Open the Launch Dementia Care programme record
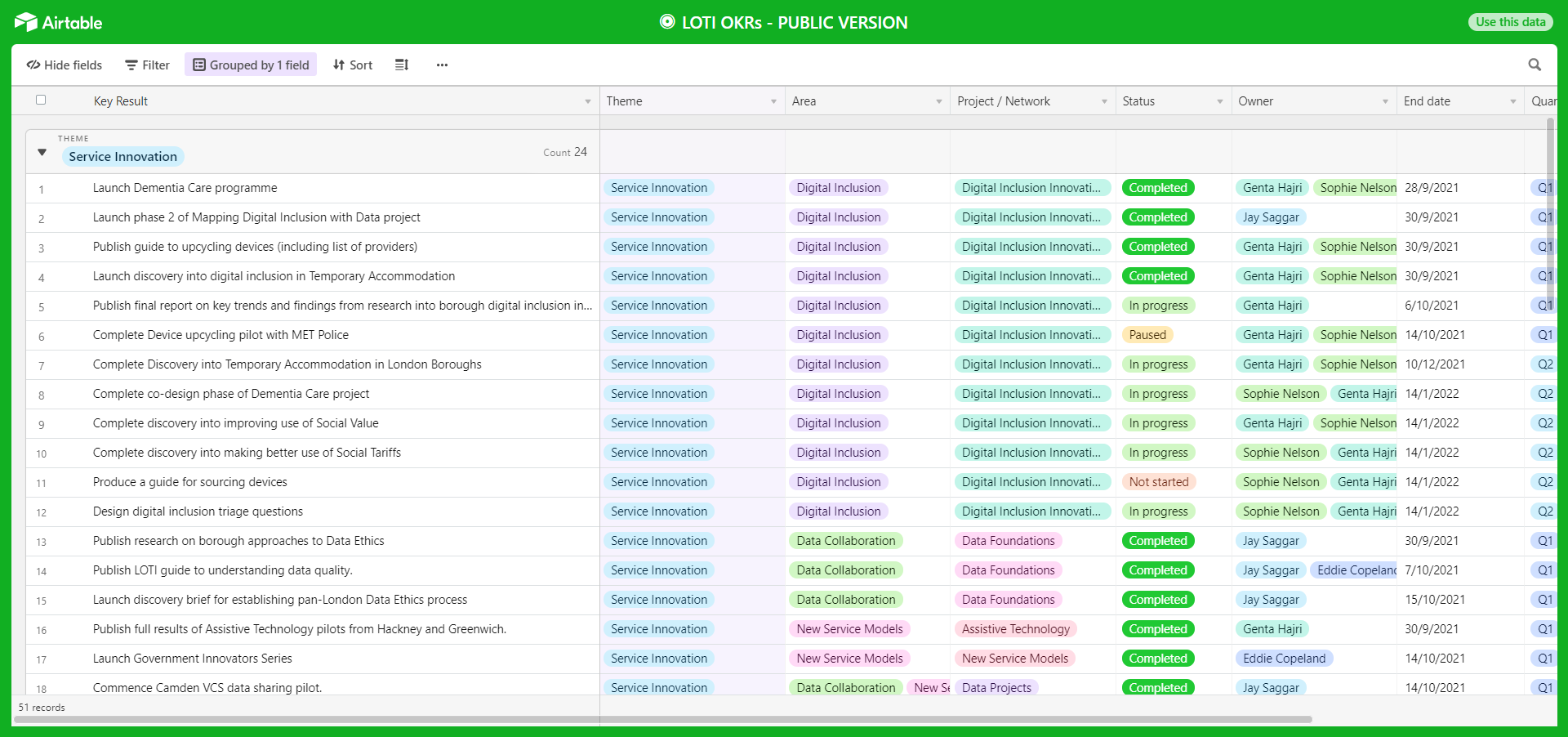The width and height of the screenshot is (1568, 737). pos(185,188)
